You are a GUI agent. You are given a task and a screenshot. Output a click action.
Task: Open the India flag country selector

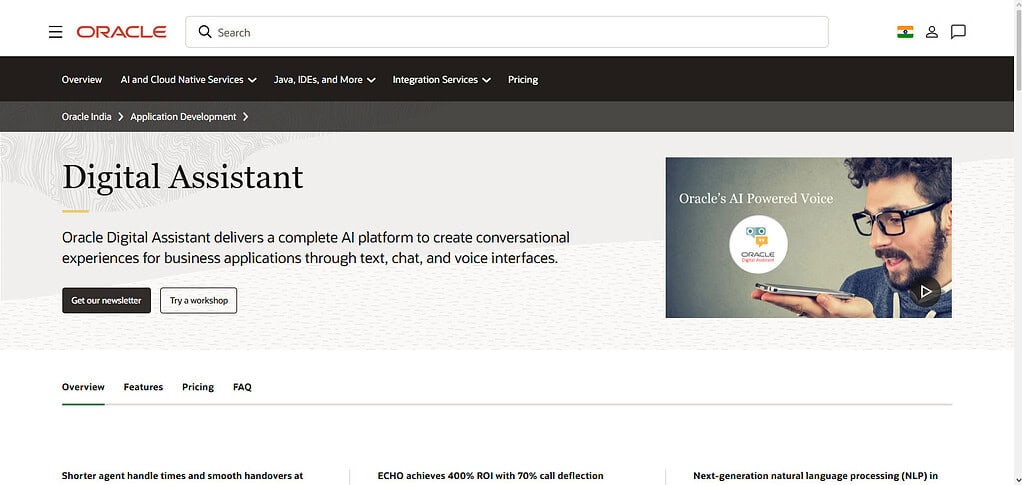[x=905, y=32]
